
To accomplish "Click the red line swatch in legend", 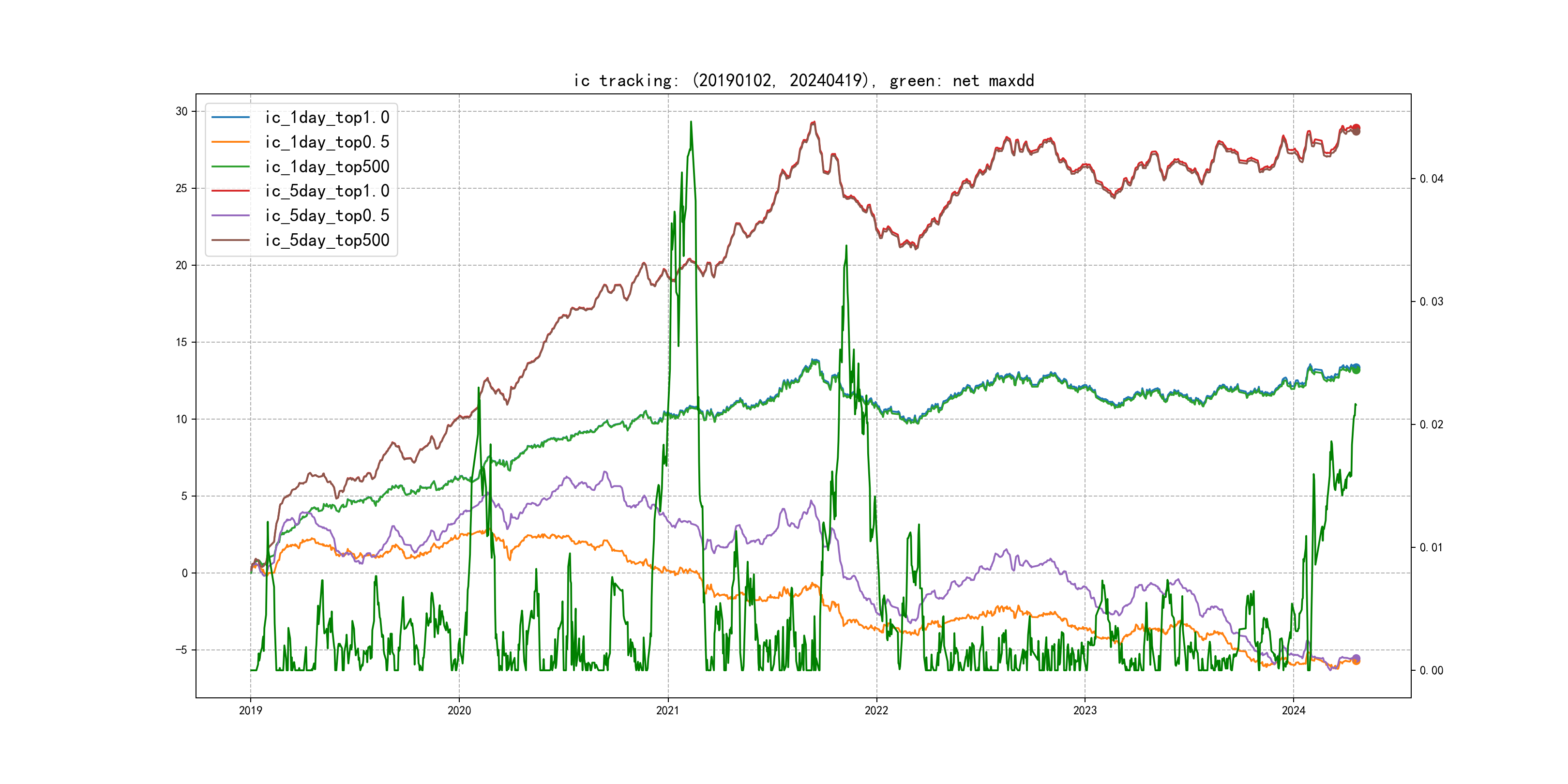I will [231, 191].
